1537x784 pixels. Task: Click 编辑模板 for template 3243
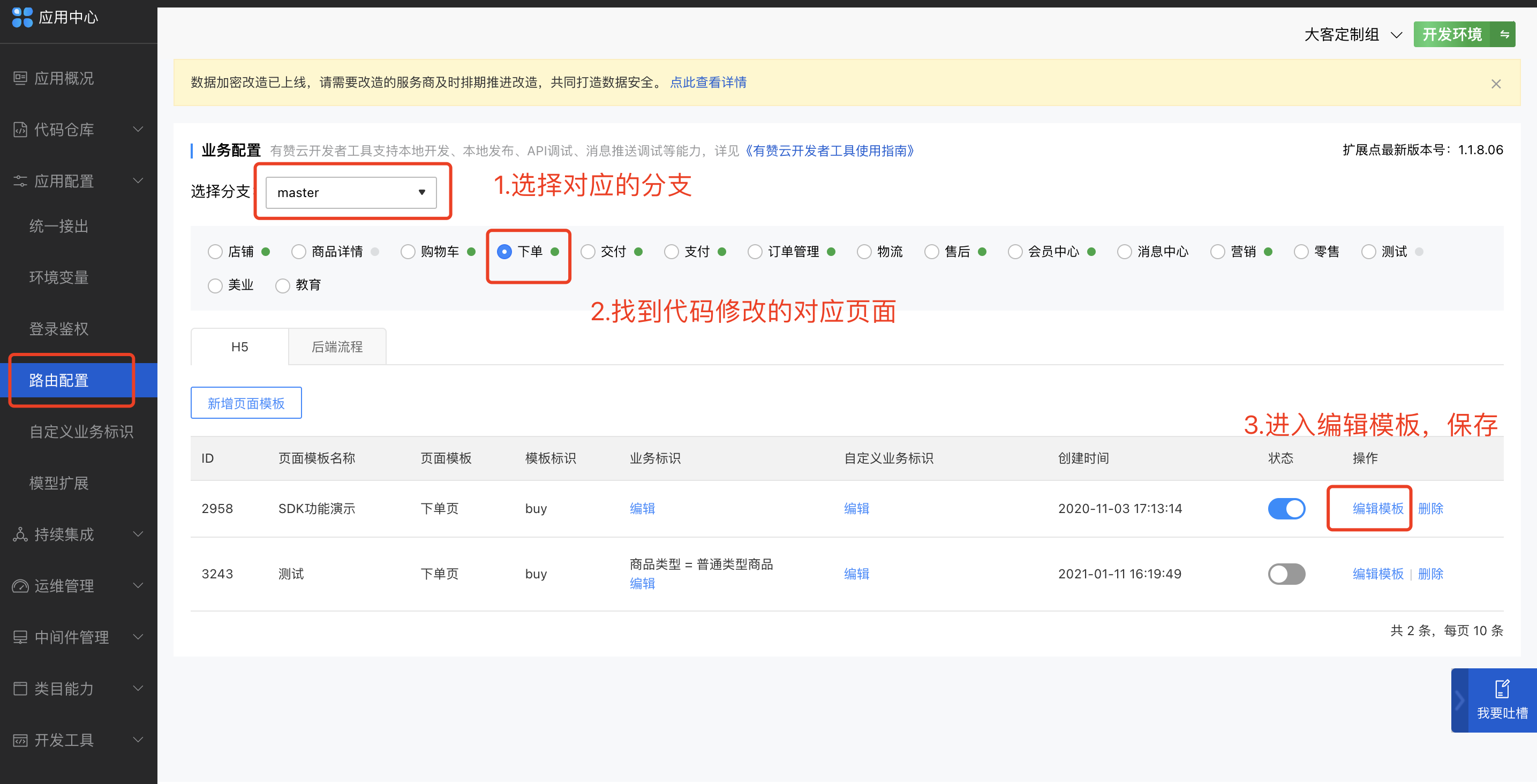[x=1378, y=574]
